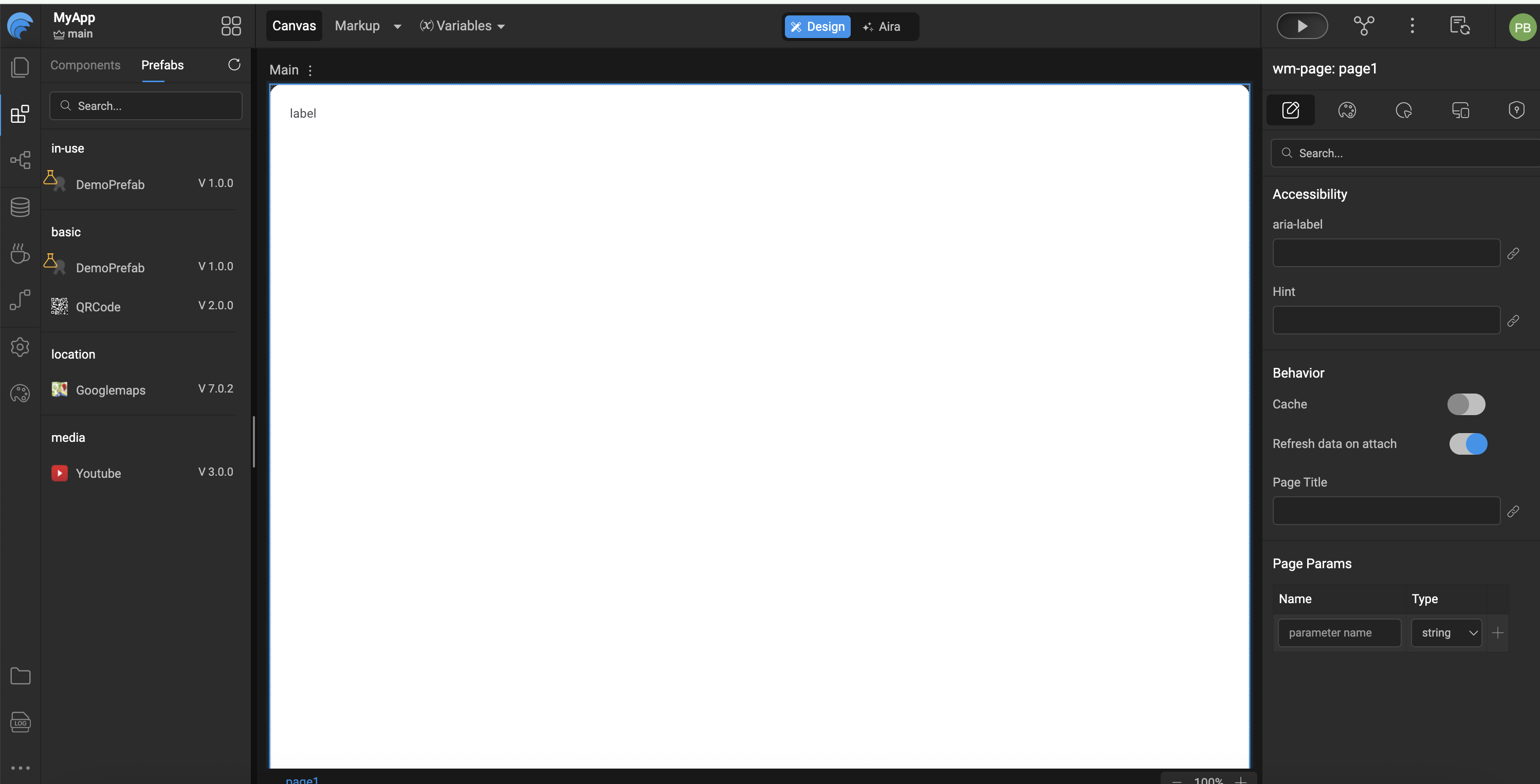Open the Security shield properties tab
1540x784 pixels.
coord(1516,110)
